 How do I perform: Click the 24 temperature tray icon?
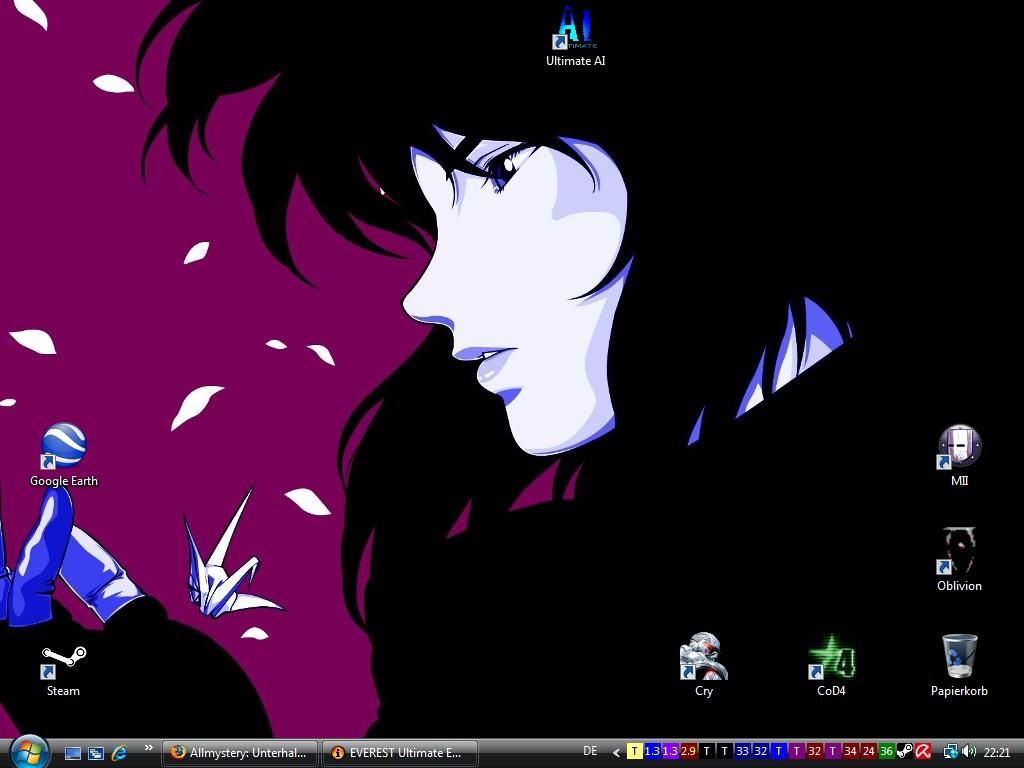coord(869,752)
